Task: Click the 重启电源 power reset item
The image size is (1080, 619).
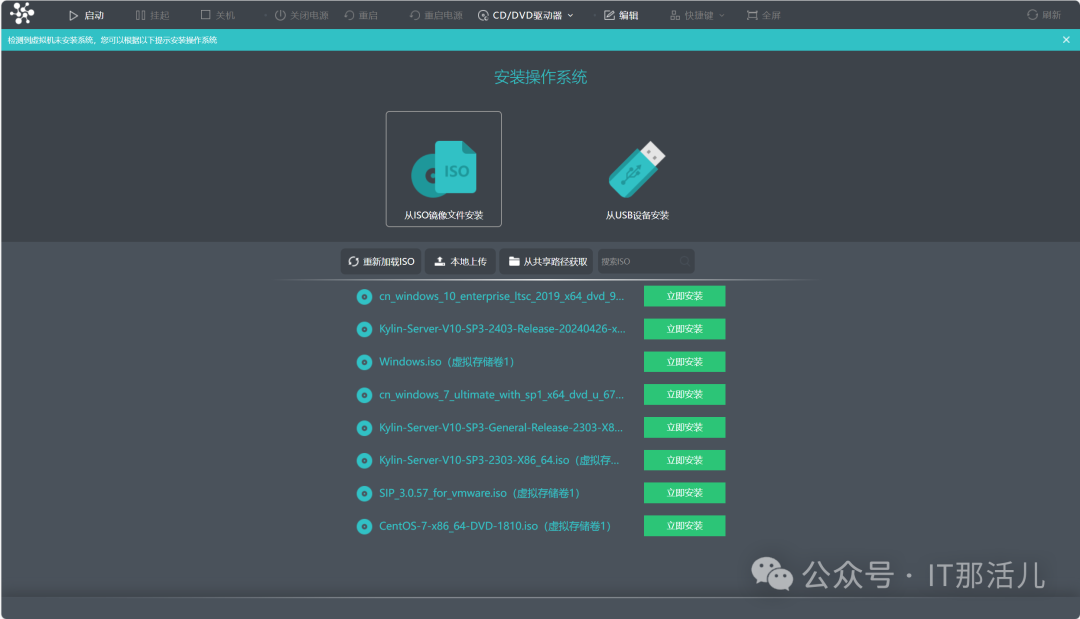Action: coord(436,15)
